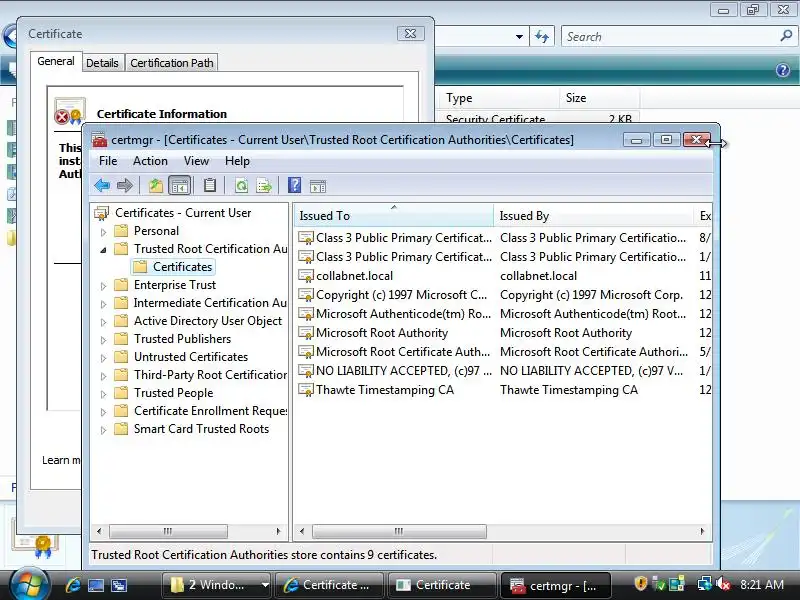Open the Windows Start orb
This screenshot has height=600, width=800.
coord(28,584)
